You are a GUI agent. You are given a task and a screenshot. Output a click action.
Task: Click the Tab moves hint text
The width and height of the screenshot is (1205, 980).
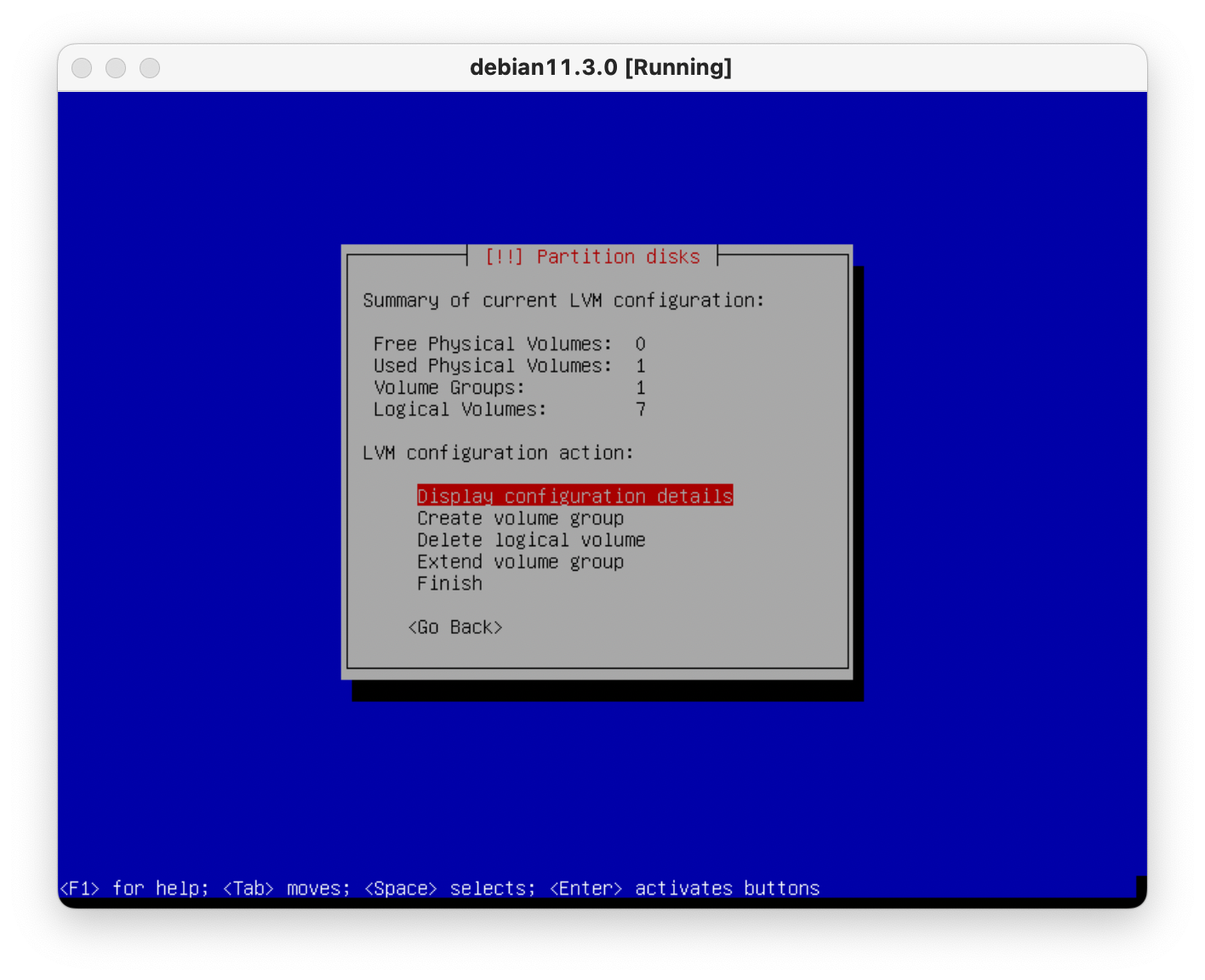[x=286, y=888]
